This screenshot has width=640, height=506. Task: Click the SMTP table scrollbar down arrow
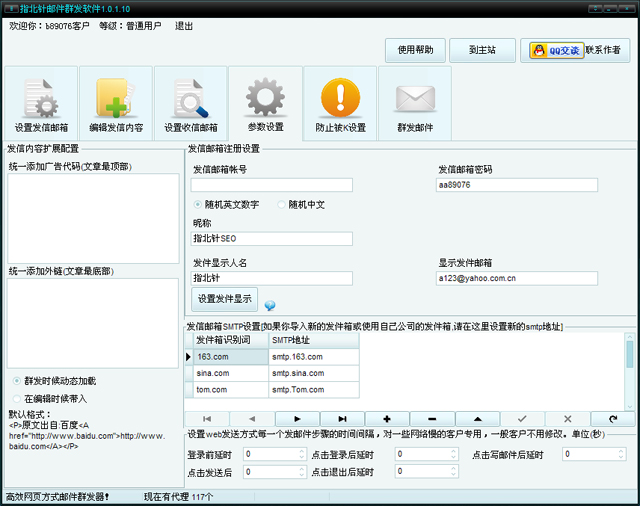tap(630, 406)
